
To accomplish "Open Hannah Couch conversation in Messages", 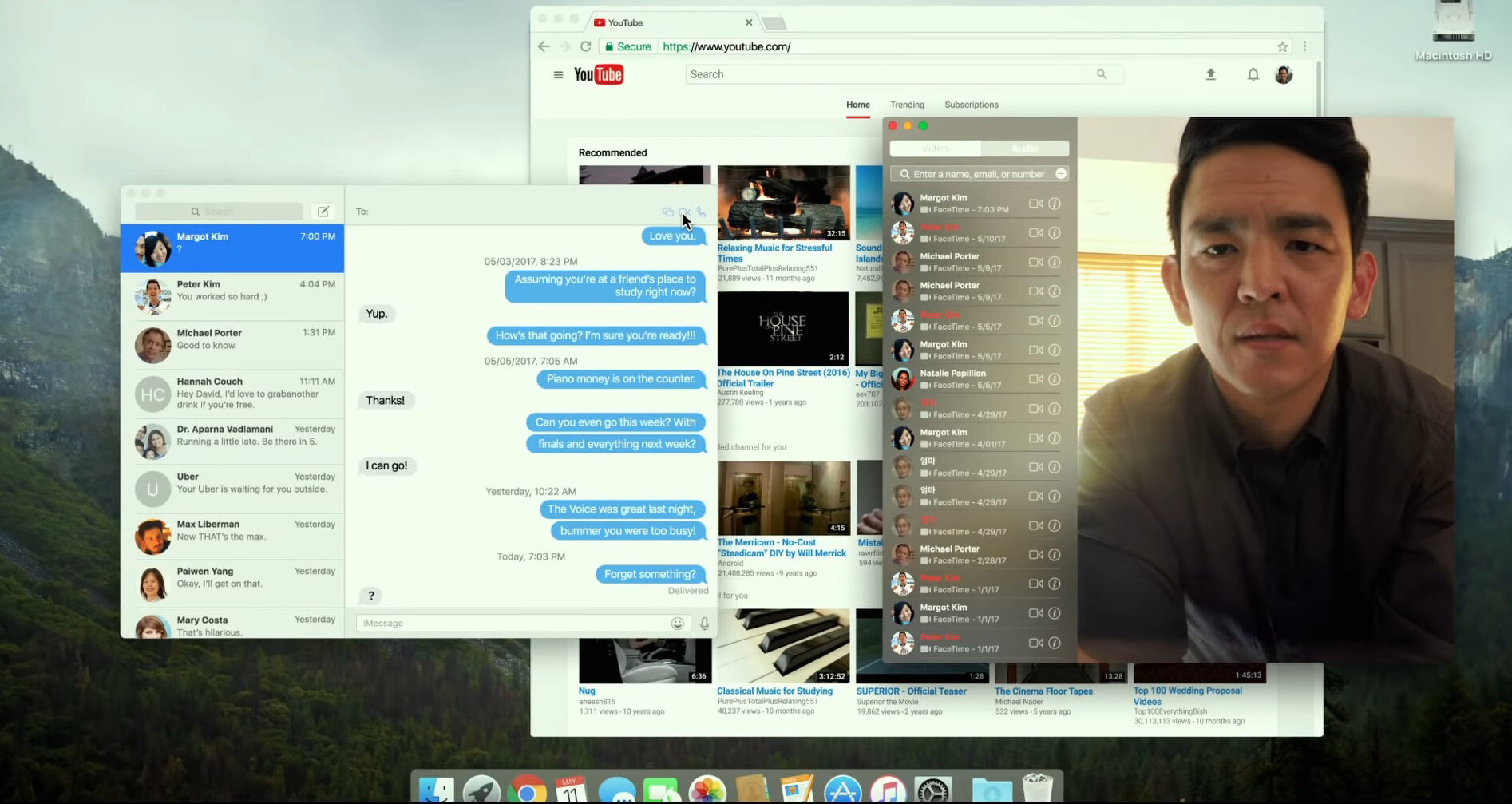I will pyautogui.click(x=232, y=394).
